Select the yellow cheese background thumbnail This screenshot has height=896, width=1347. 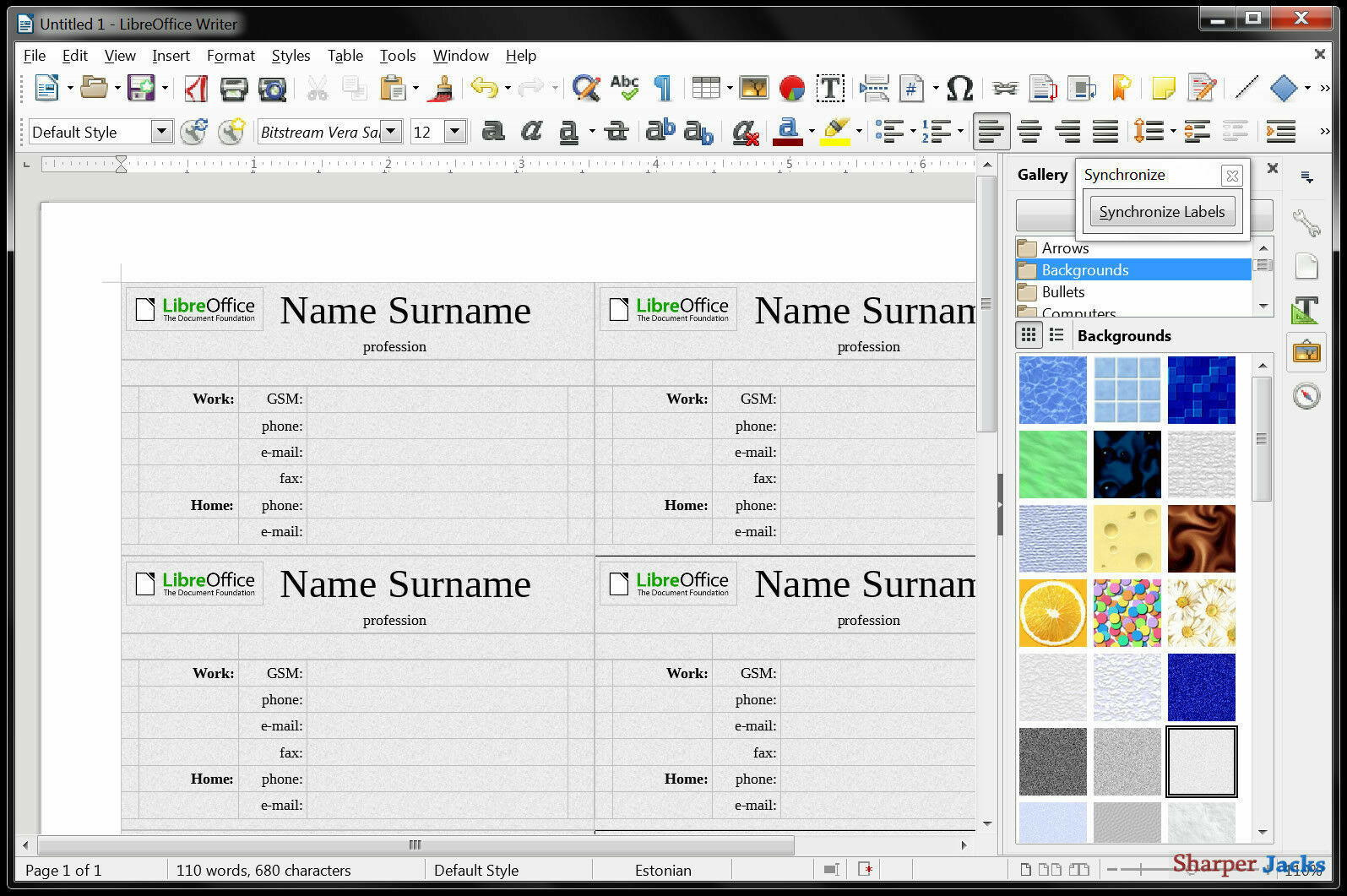click(x=1127, y=539)
